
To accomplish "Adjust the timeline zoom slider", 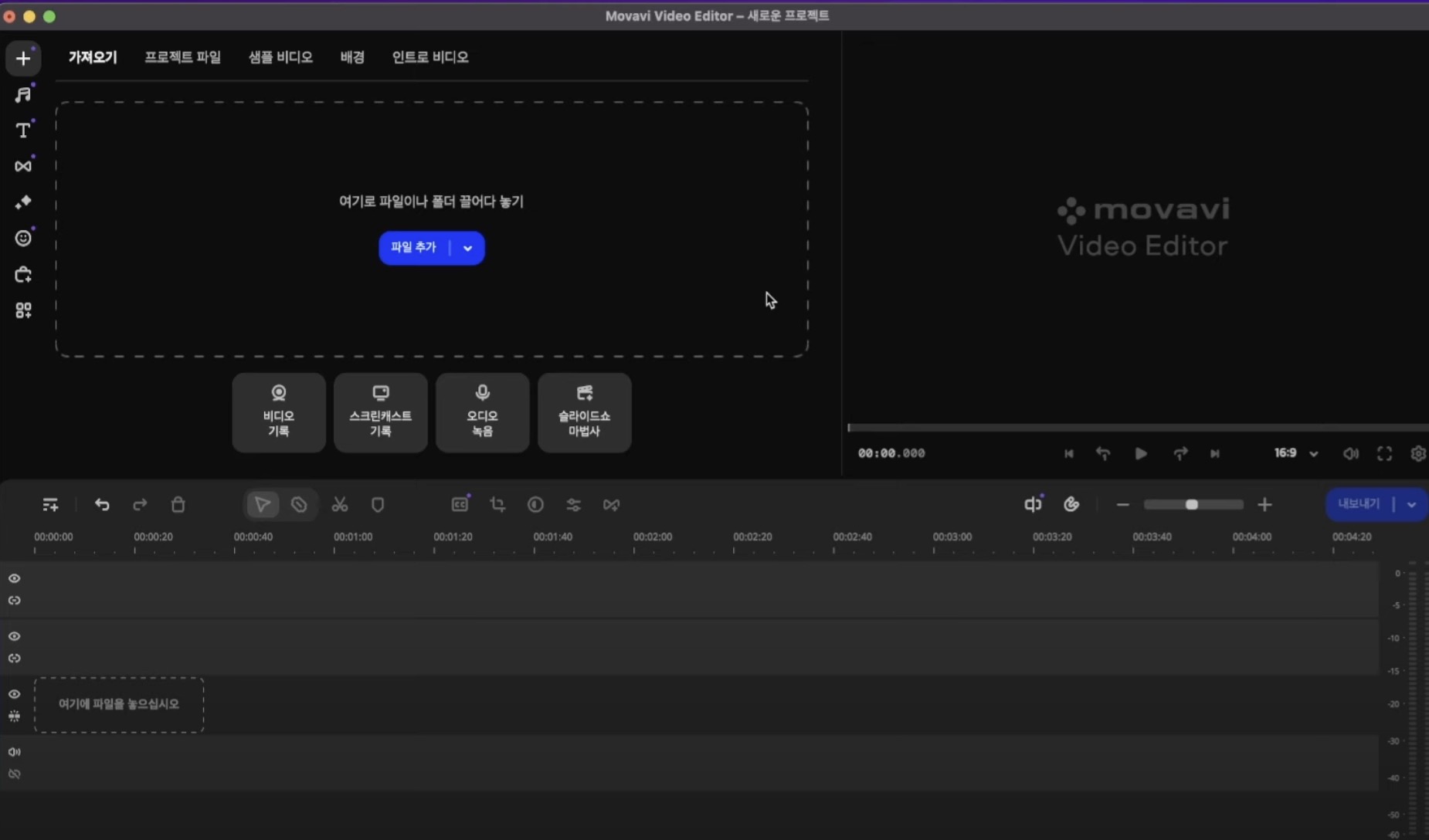I will [x=1193, y=505].
